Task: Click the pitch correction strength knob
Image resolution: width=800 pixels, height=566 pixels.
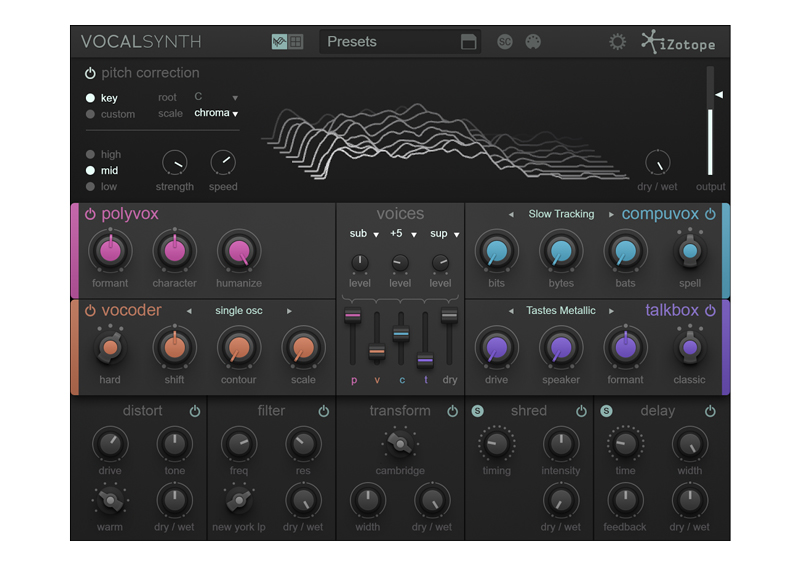Action: tap(174, 163)
